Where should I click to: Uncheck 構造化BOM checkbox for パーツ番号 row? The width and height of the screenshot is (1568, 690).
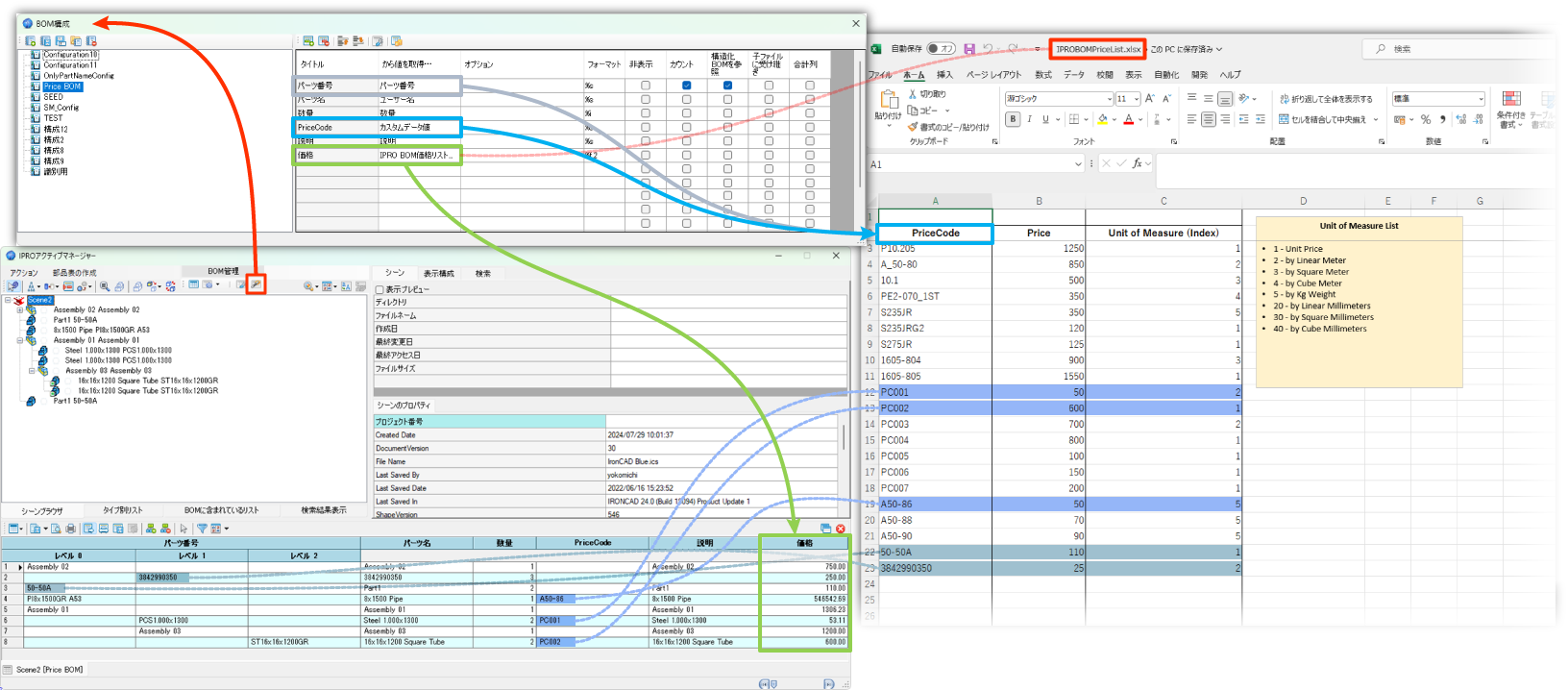(x=727, y=86)
